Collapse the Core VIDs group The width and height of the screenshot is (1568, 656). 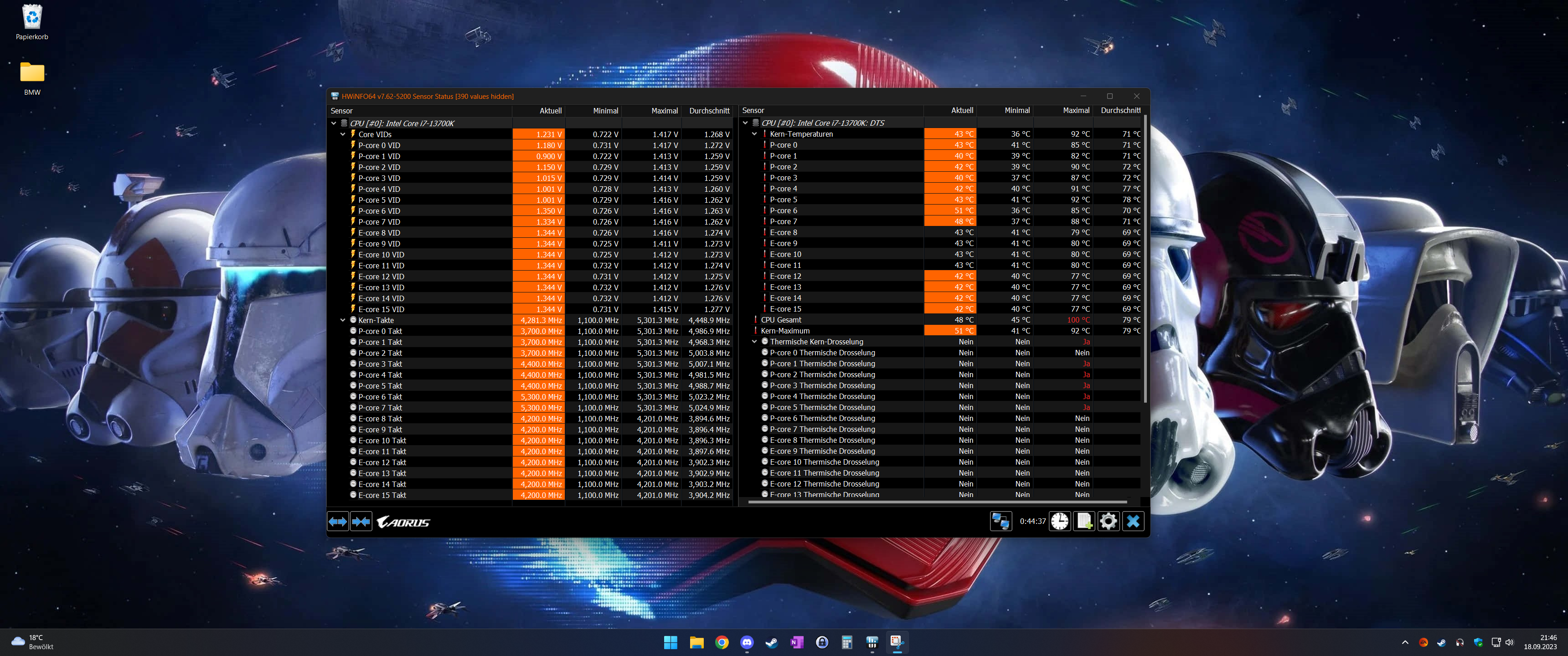coord(343,134)
